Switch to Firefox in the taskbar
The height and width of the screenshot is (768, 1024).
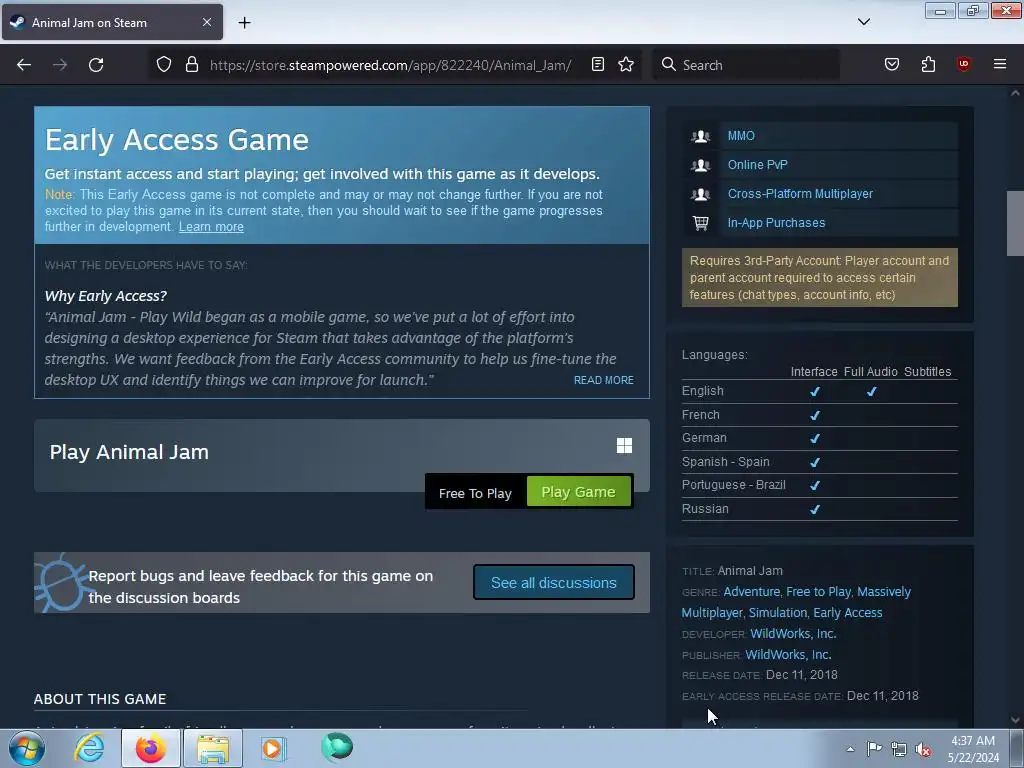pyautogui.click(x=150, y=748)
